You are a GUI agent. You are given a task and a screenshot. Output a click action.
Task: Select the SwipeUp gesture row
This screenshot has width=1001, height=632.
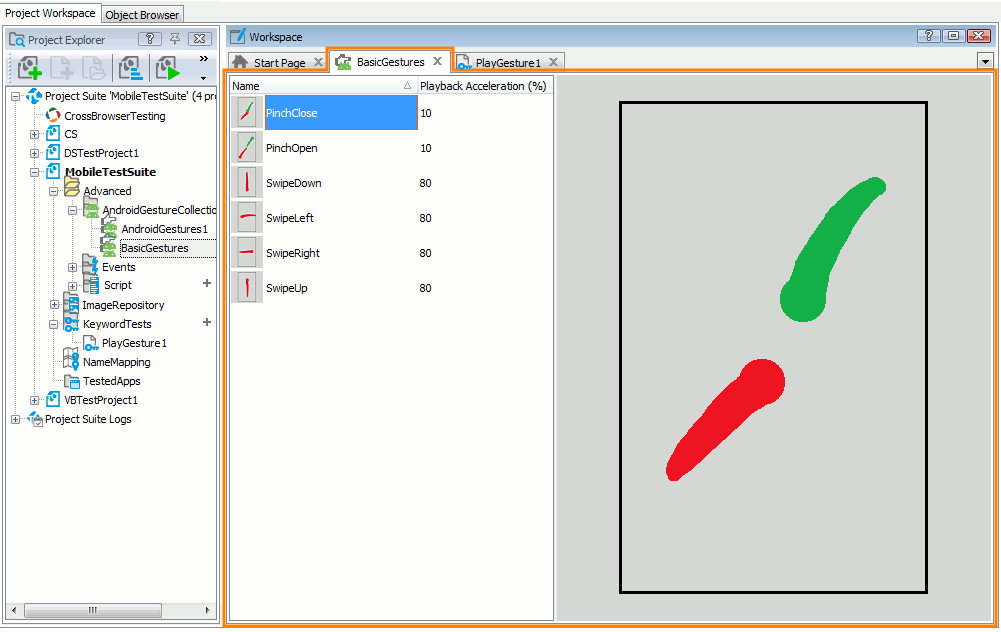(x=392, y=288)
